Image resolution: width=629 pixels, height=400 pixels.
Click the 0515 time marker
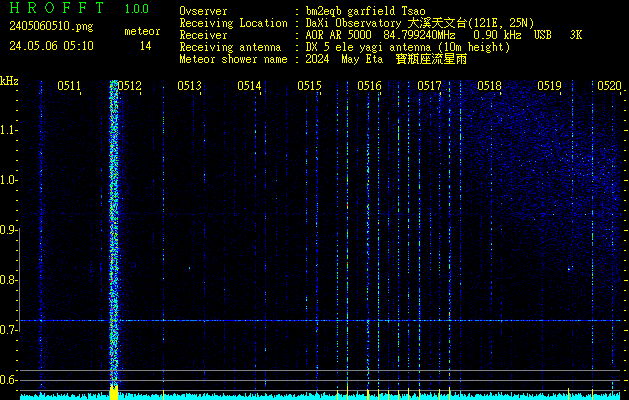point(309,87)
